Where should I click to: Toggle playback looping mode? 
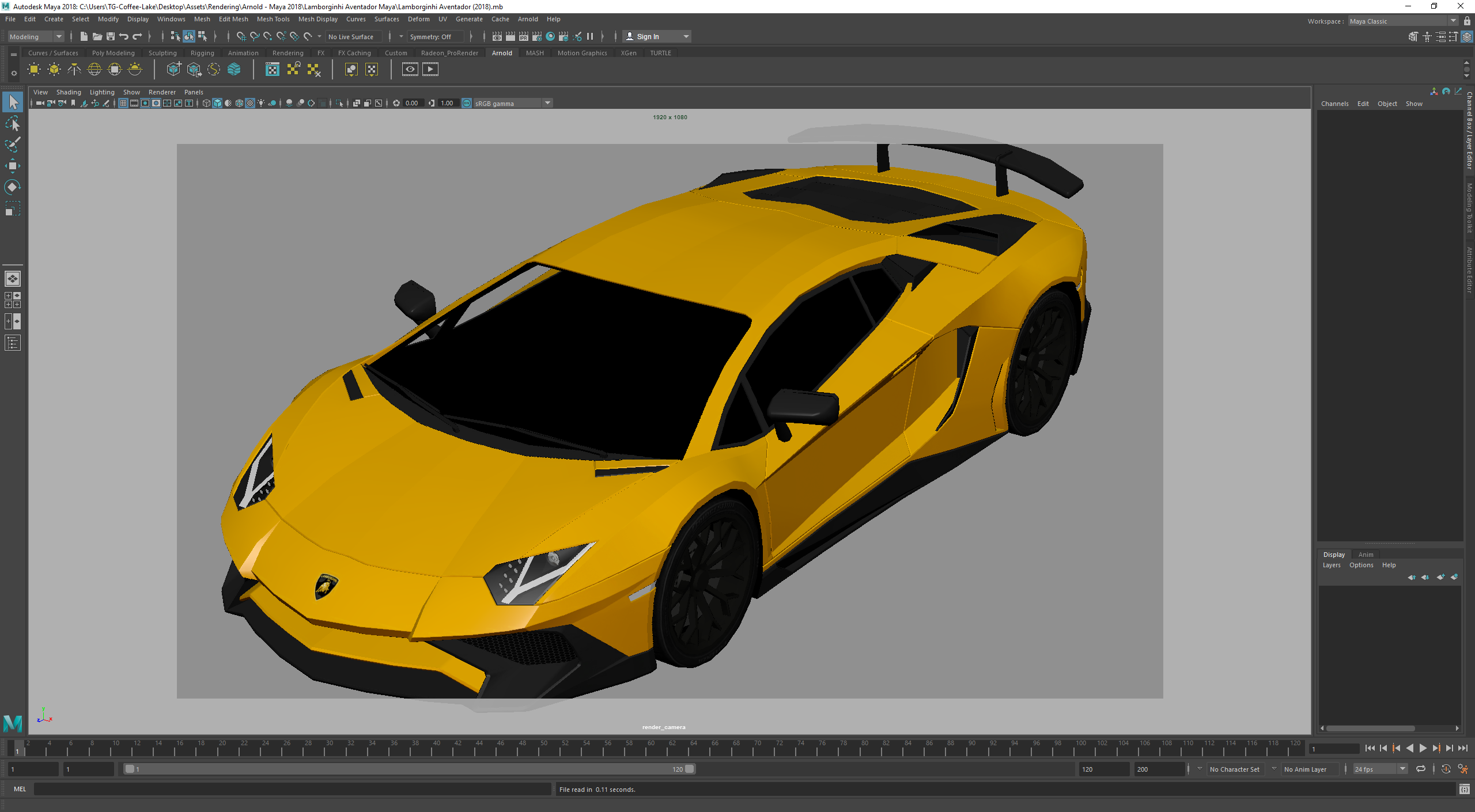[x=1421, y=769]
